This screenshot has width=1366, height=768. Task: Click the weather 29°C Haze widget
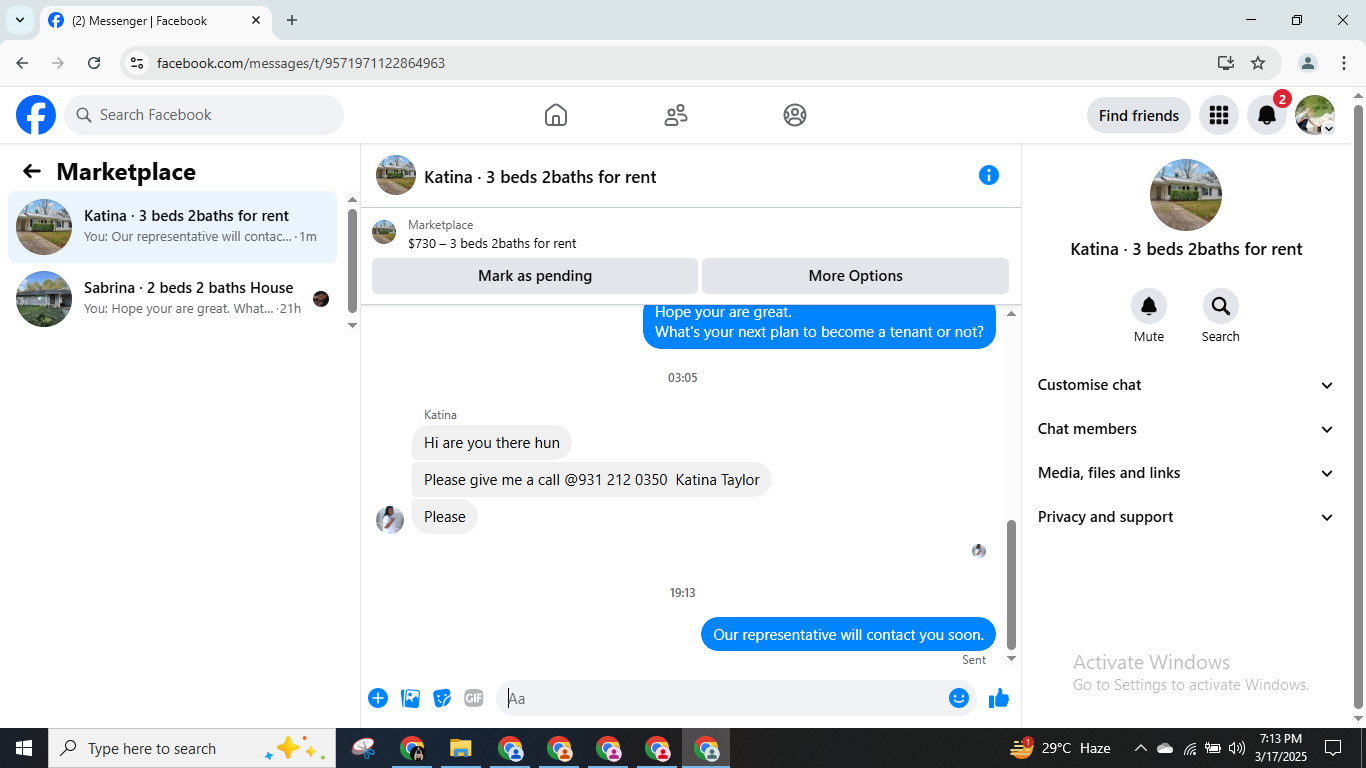pyautogui.click(x=1061, y=748)
